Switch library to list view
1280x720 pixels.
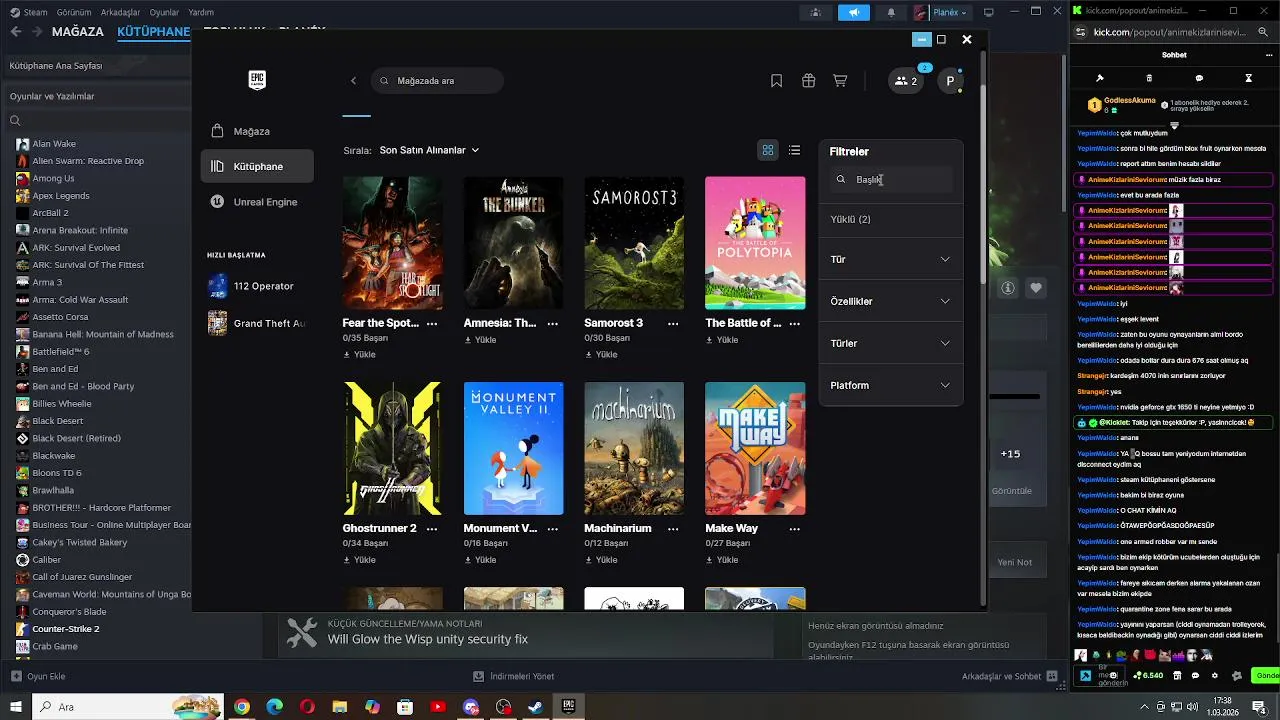(x=794, y=150)
